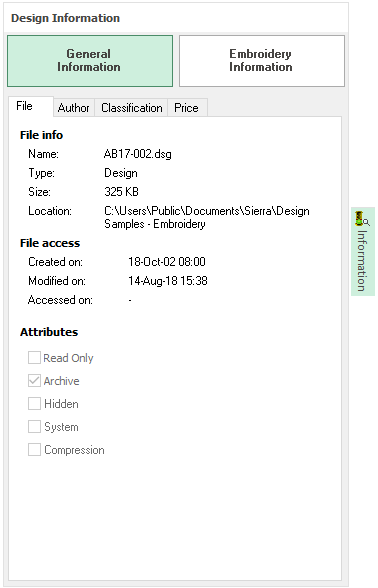The image size is (378, 588).
Task: Click the file size 325 KB
Action: pyautogui.click(x=121, y=192)
